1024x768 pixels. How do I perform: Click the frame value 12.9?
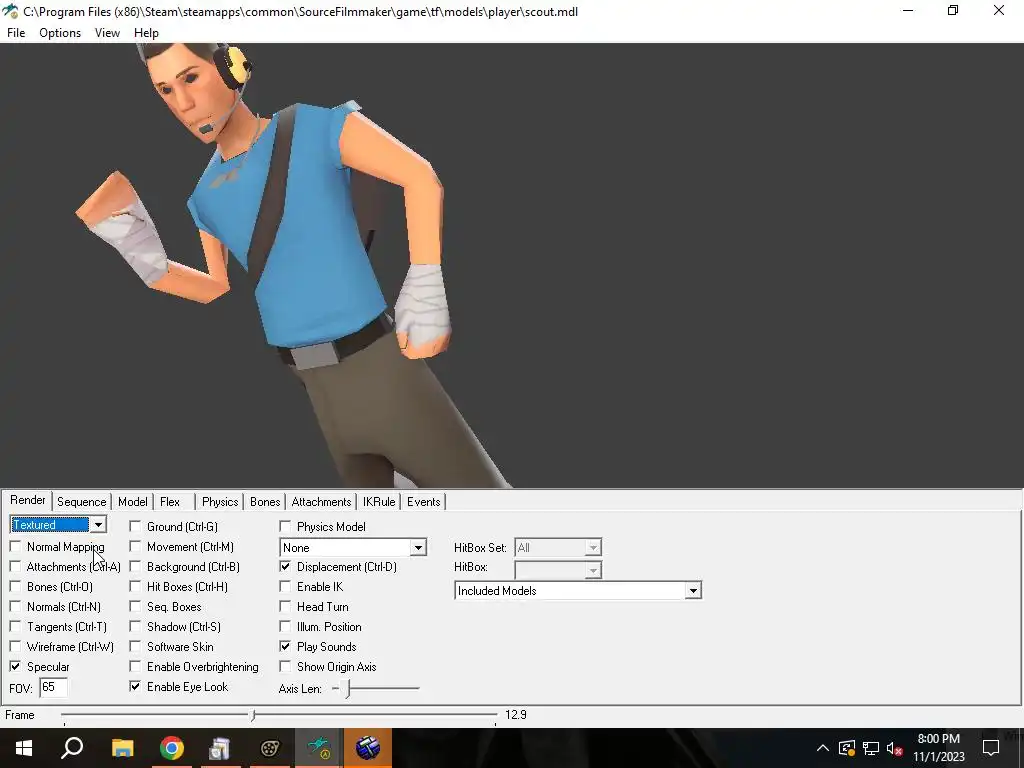pyautogui.click(x=516, y=715)
